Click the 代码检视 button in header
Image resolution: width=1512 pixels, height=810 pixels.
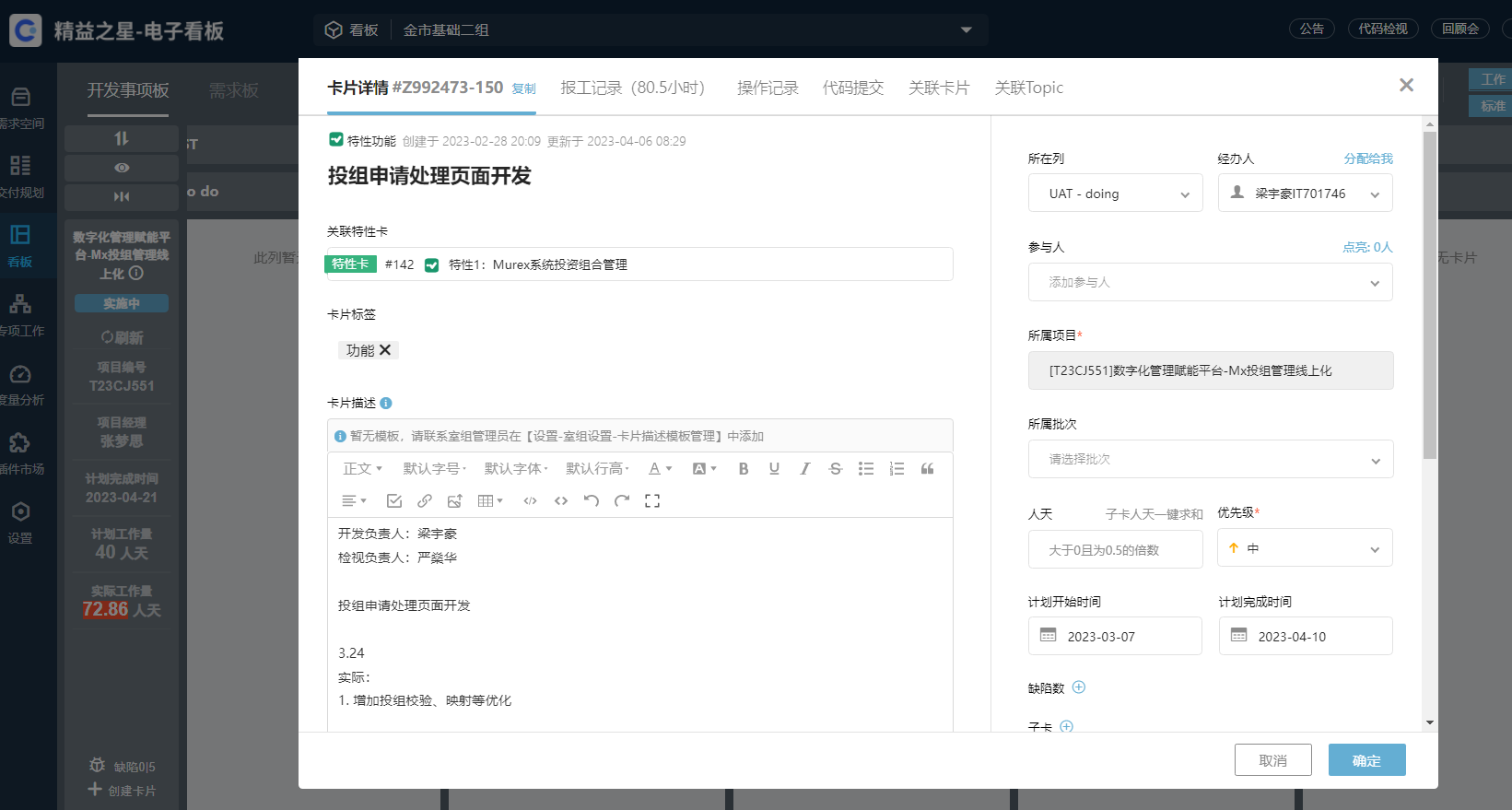tap(1383, 29)
